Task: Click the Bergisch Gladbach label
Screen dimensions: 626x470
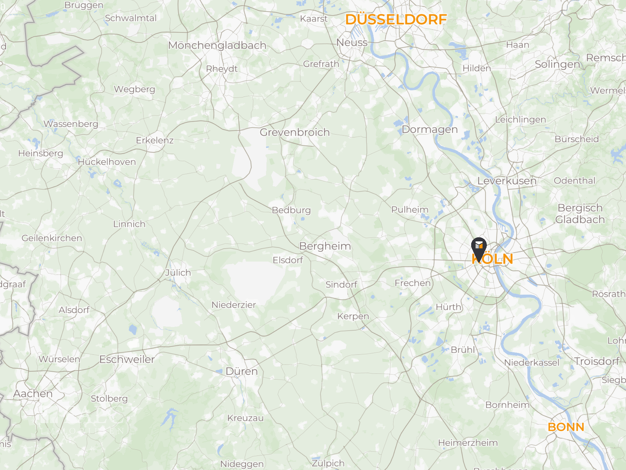Action: [580, 214]
